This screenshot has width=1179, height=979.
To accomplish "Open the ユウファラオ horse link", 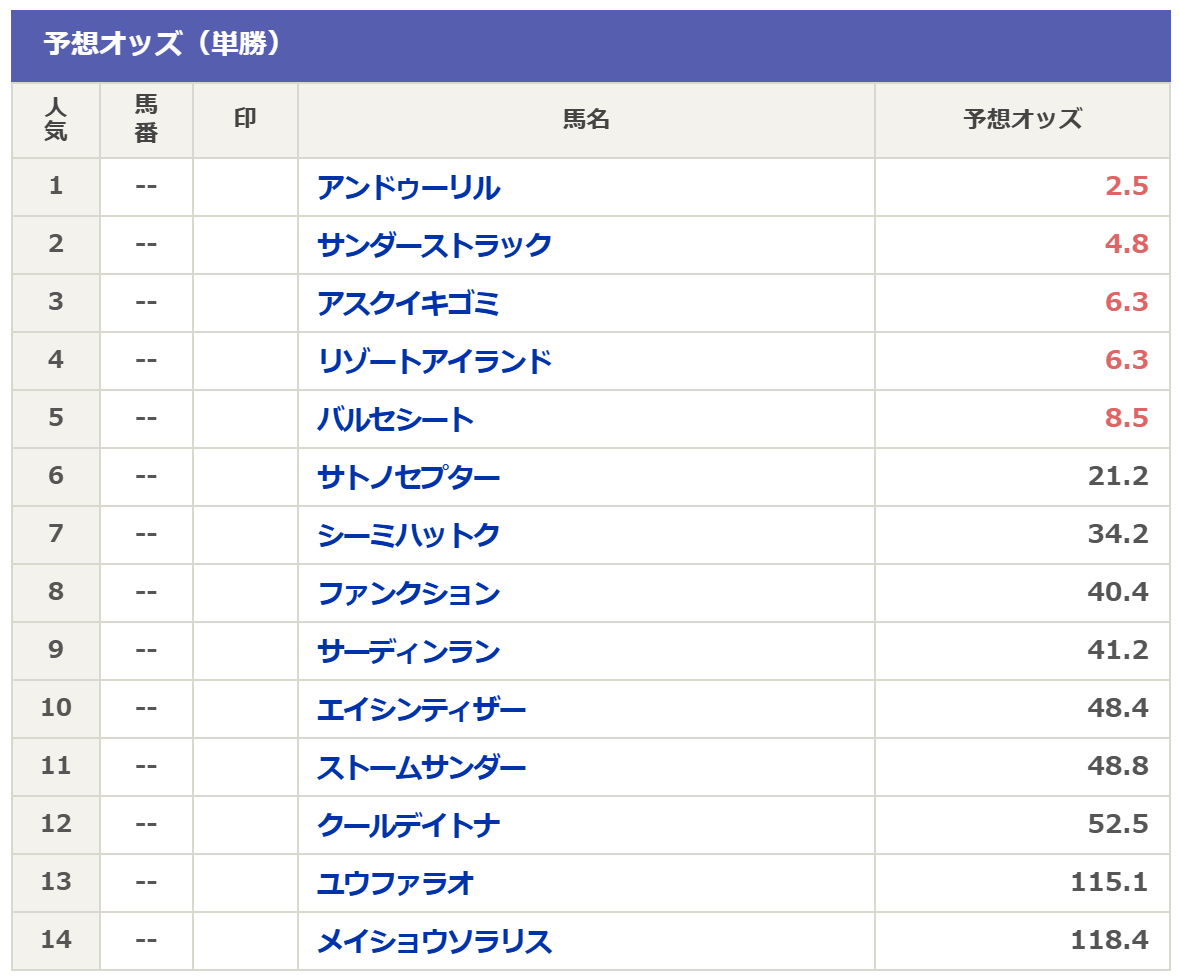I will (395, 883).
